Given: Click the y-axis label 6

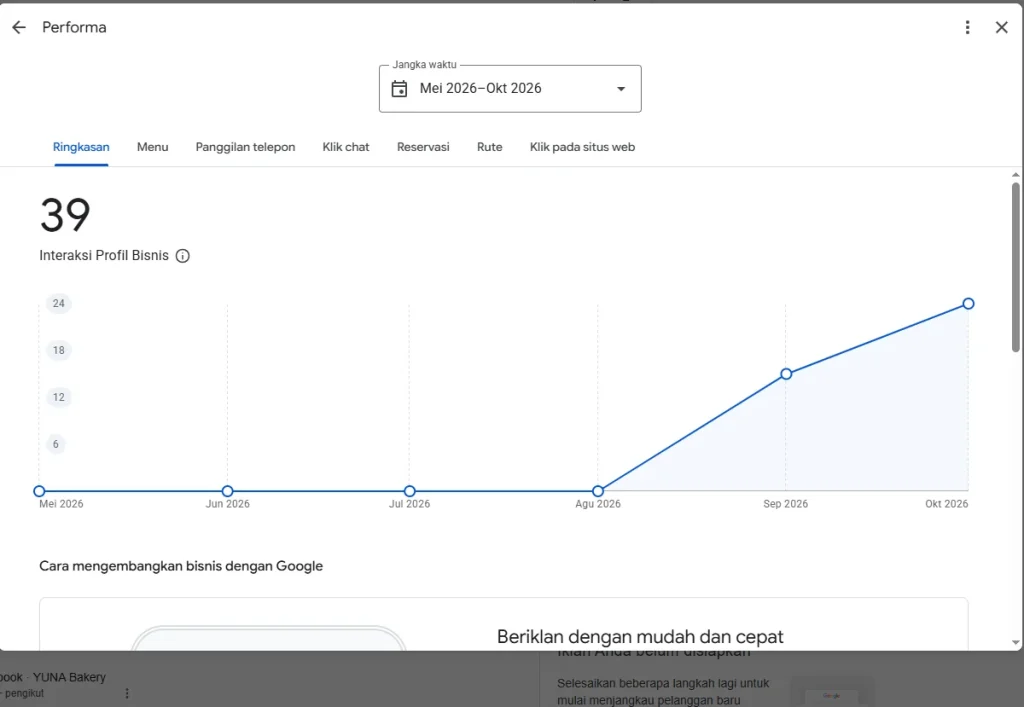Looking at the screenshot, I should 56,445.
